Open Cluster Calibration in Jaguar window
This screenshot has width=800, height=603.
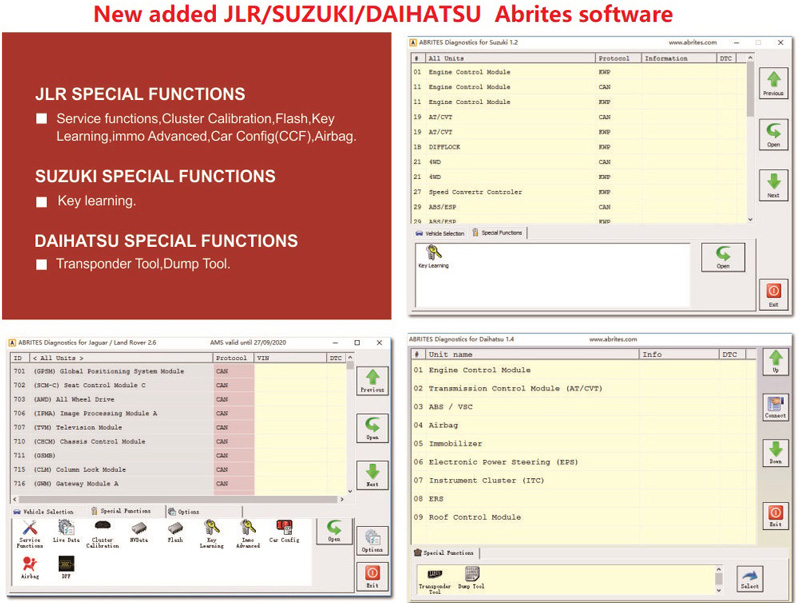pos(103,534)
